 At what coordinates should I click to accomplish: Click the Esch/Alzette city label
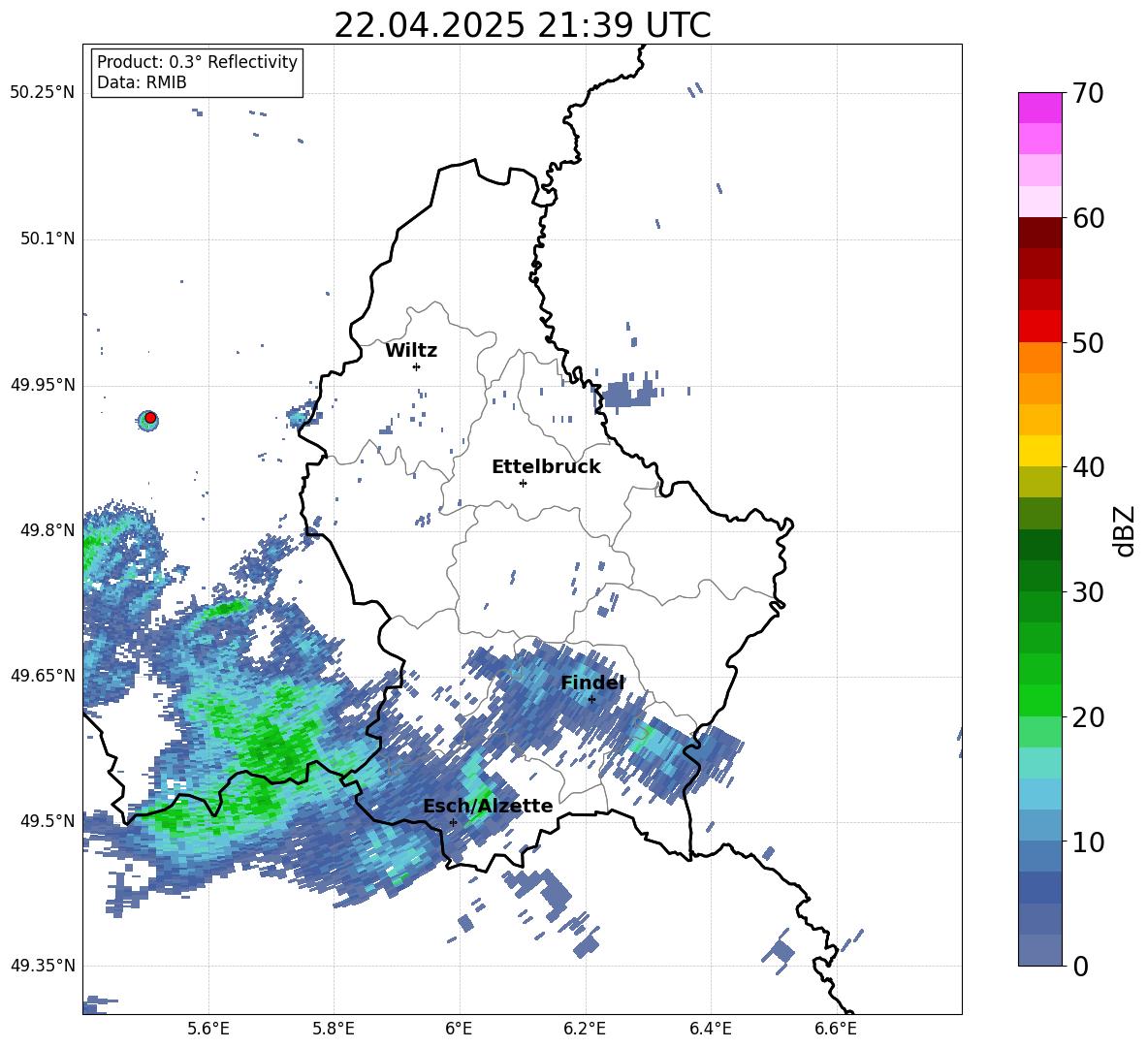tap(488, 807)
